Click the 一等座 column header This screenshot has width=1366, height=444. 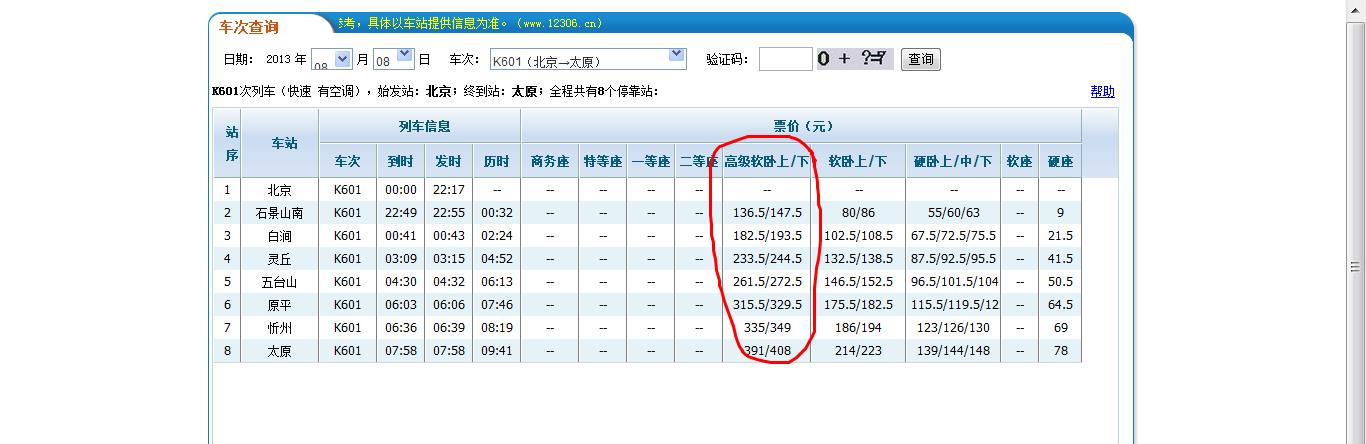pos(650,161)
